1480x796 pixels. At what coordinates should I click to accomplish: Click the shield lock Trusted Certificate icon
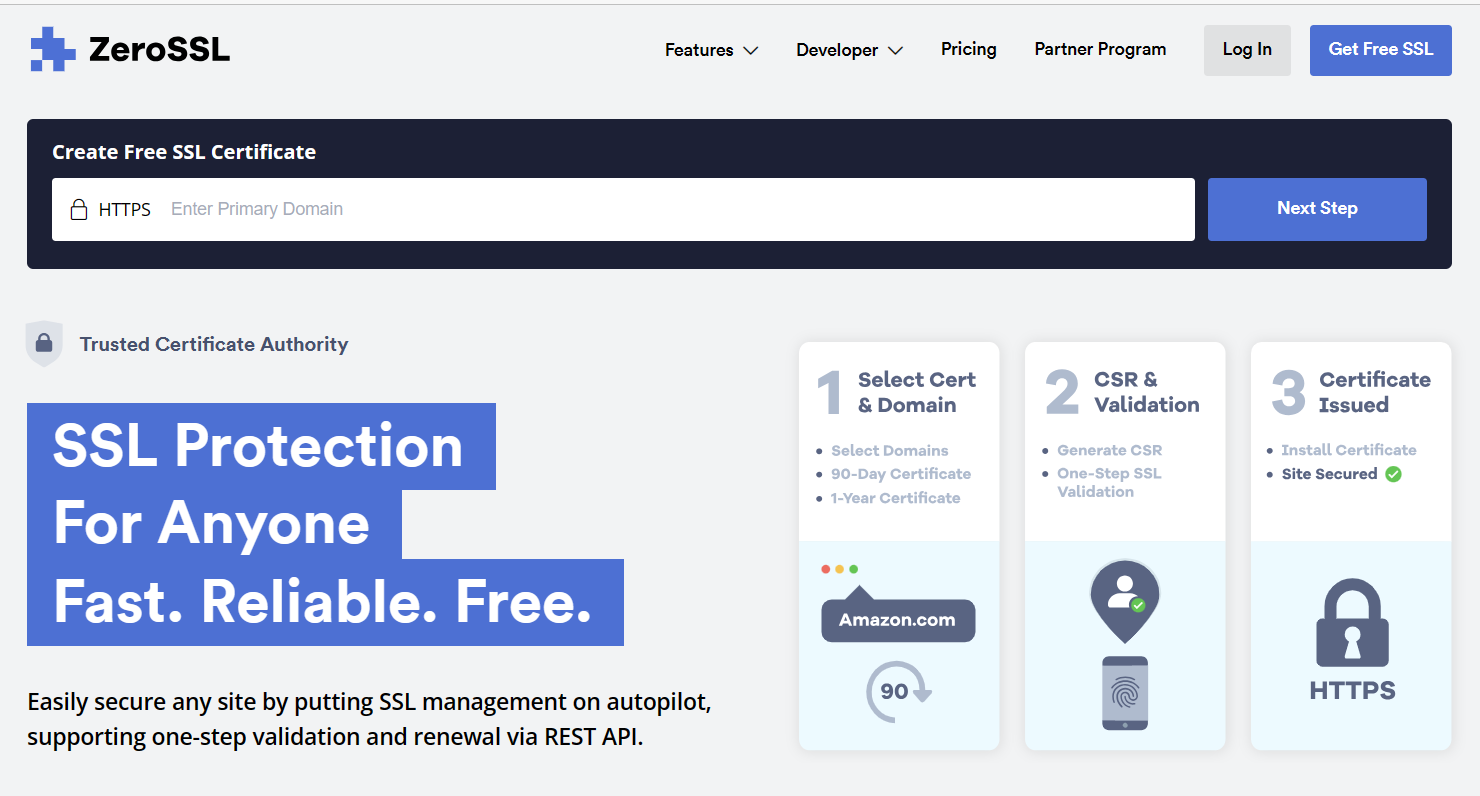[44, 344]
